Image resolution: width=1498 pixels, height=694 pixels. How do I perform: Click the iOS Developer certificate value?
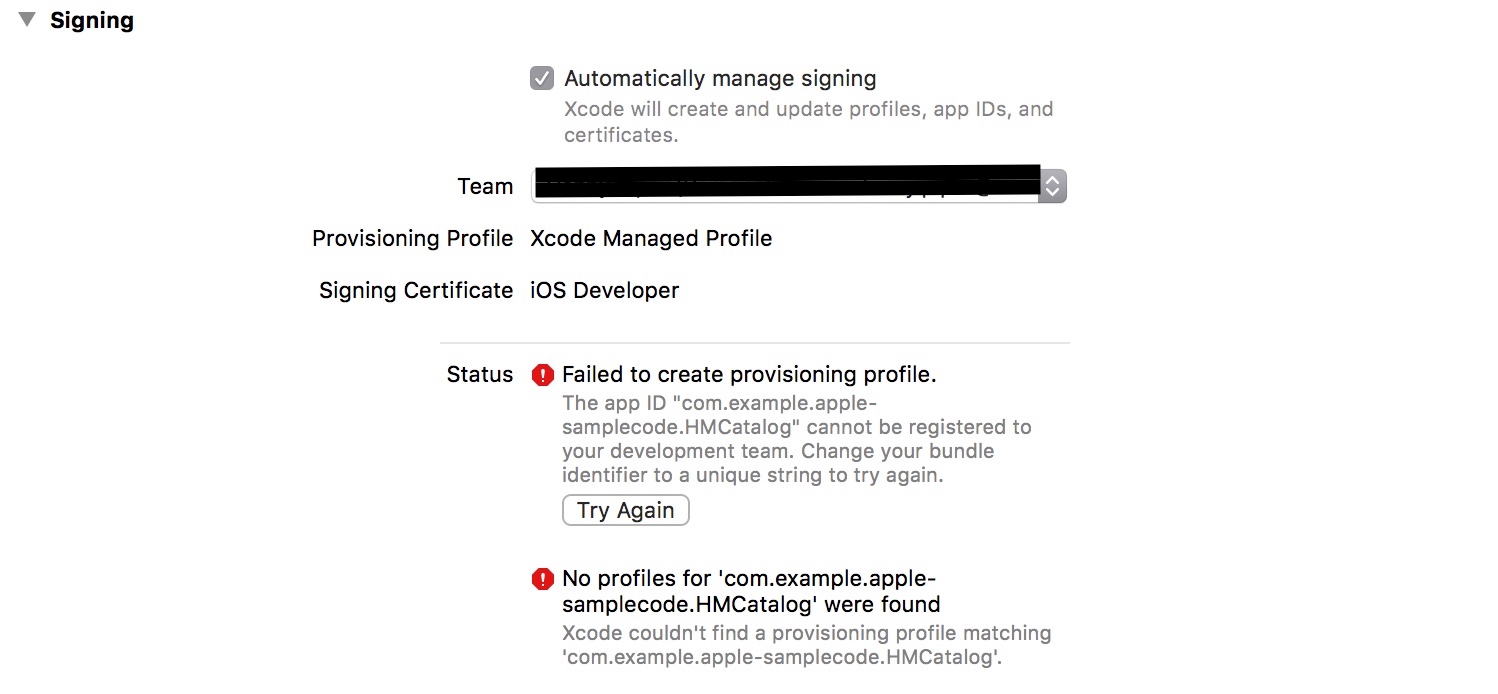[604, 290]
